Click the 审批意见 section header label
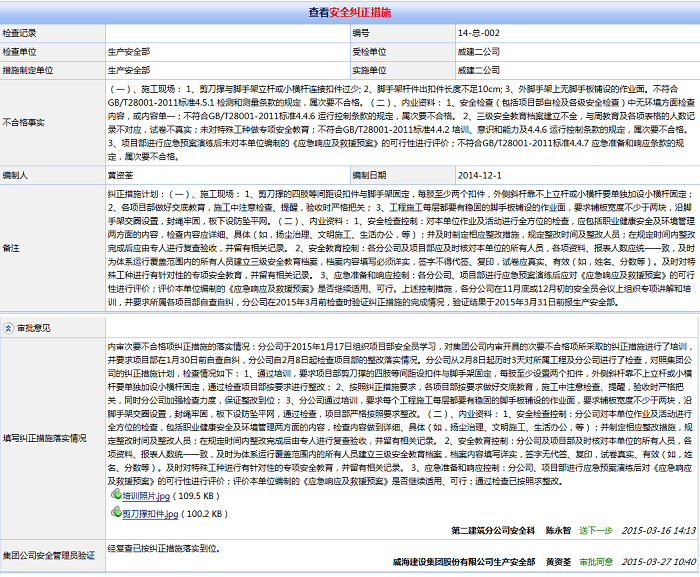This screenshot has height=577, width=700. (x=32, y=328)
